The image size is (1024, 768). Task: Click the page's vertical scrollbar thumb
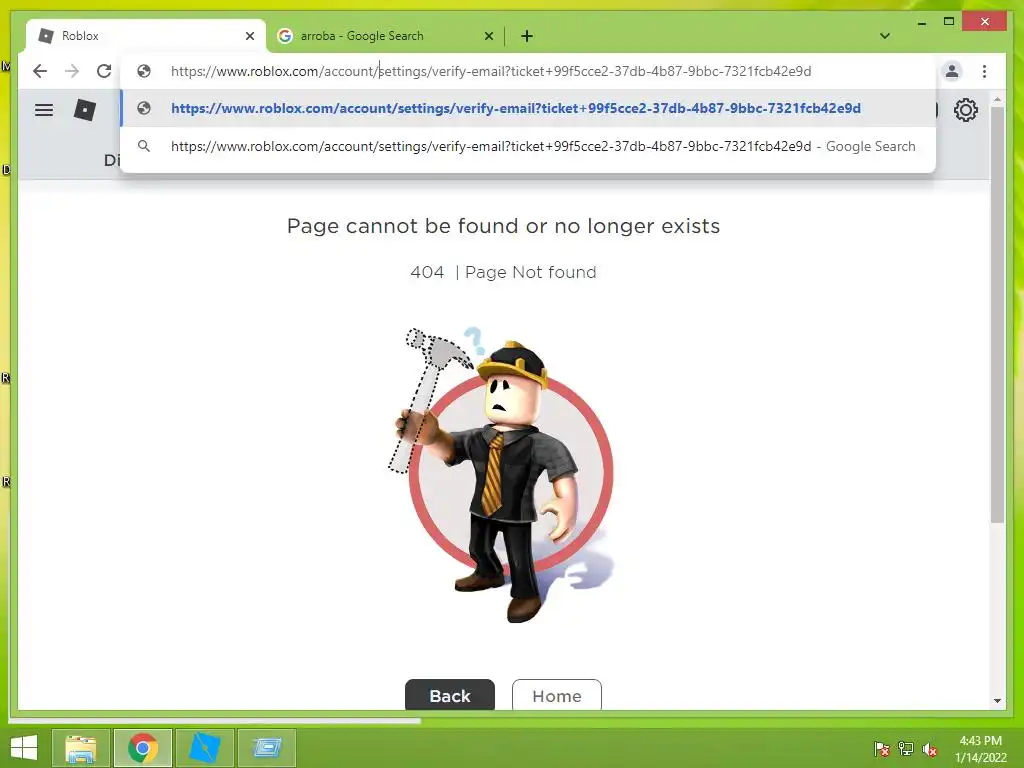click(997, 313)
